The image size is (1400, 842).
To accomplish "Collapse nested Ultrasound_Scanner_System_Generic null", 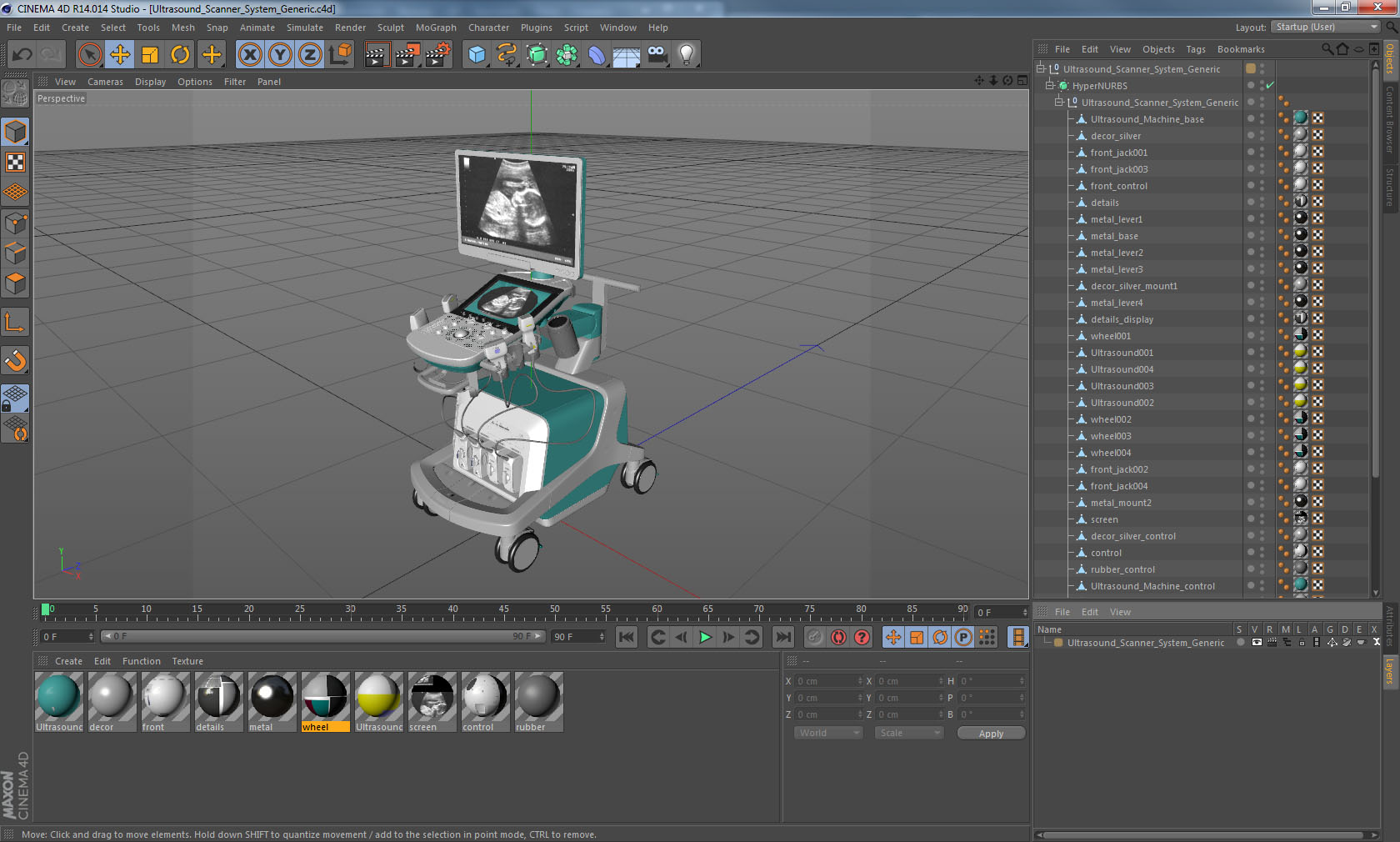I will click(x=1059, y=103).
